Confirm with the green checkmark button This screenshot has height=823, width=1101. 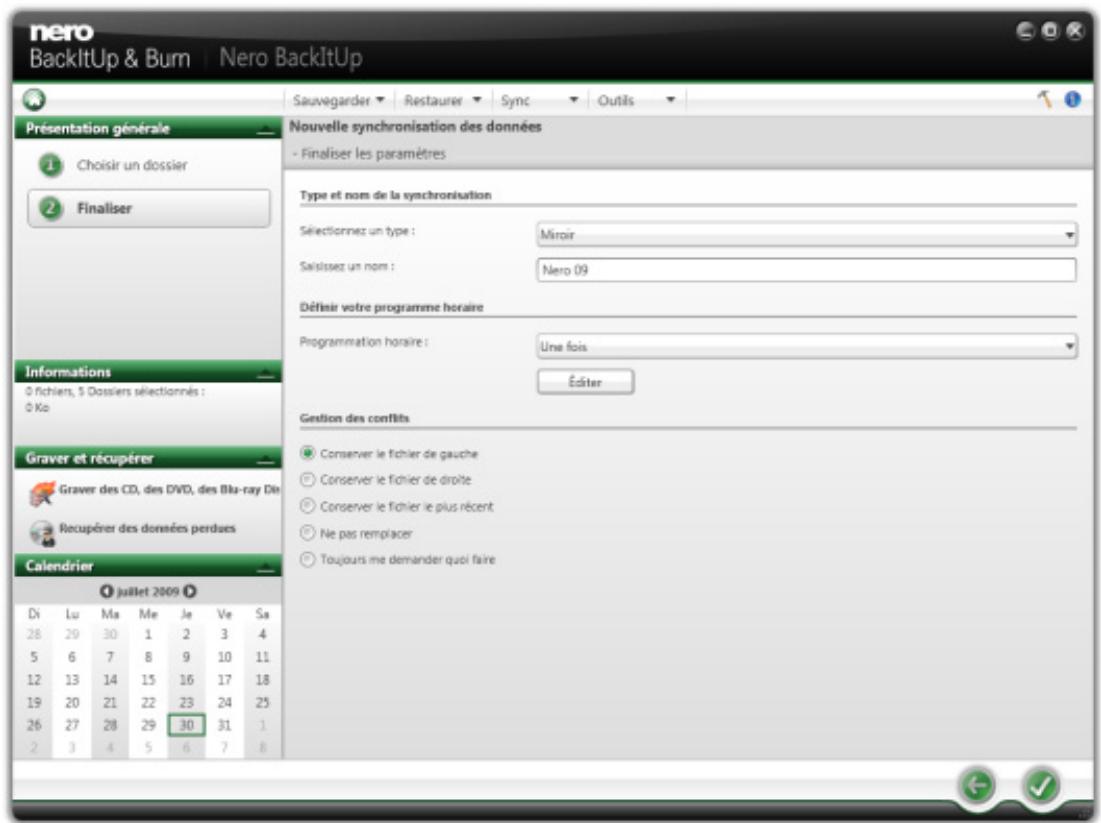(1041, 785)
